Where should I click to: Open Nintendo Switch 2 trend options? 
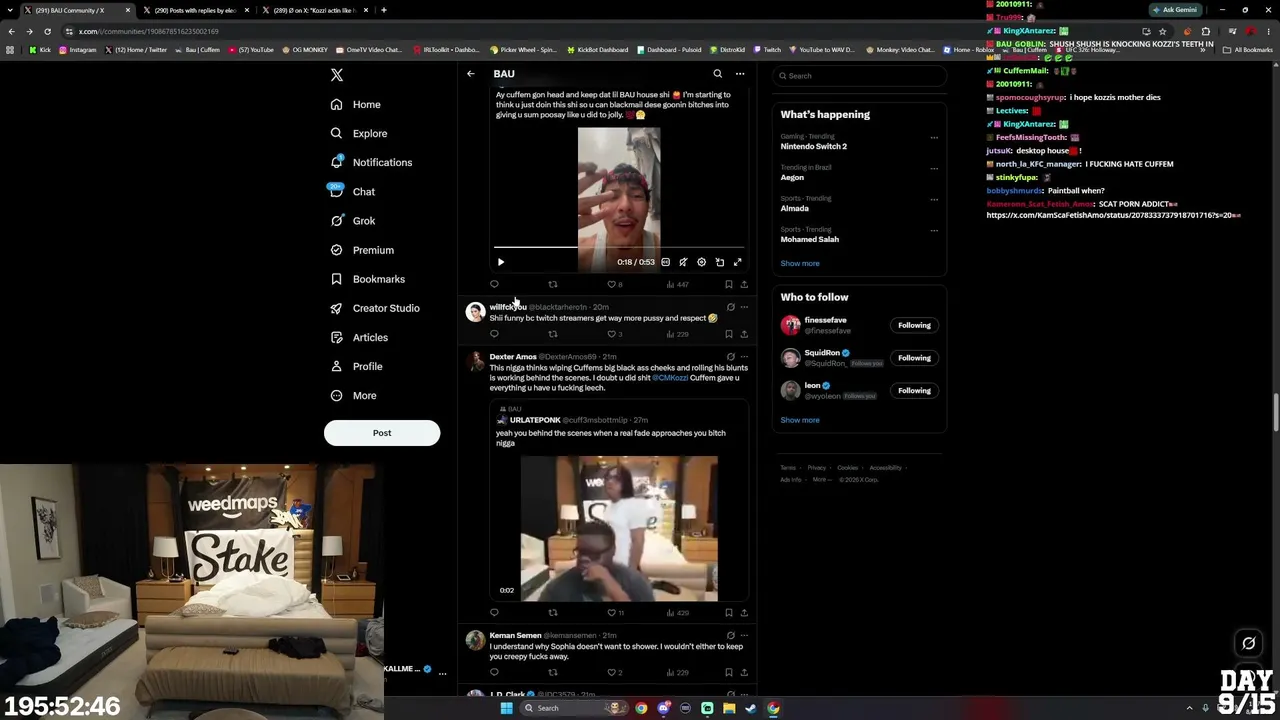[934, 138]
